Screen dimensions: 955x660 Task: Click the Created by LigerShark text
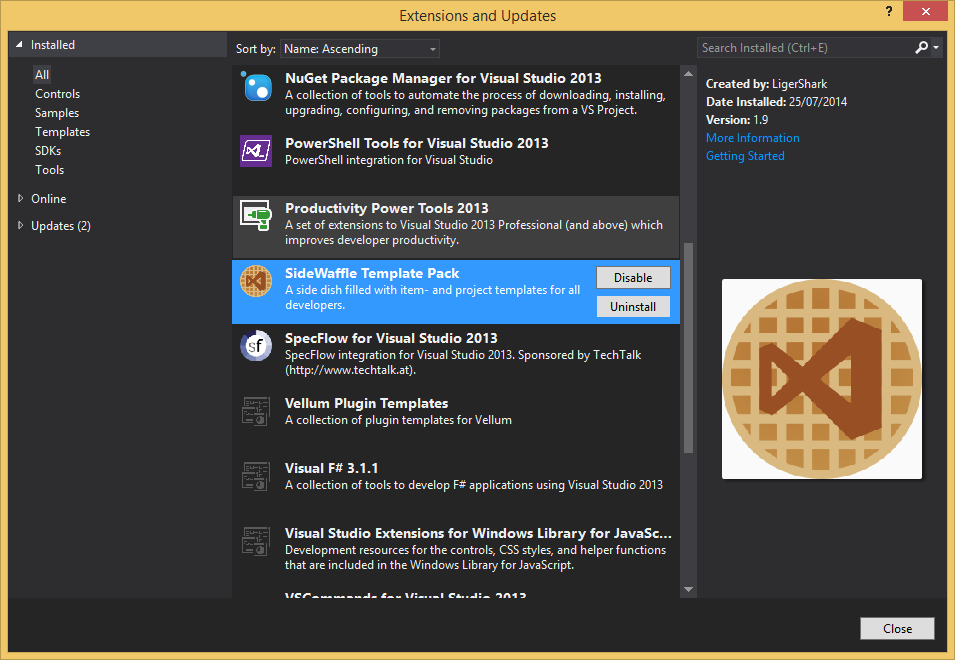766,84
